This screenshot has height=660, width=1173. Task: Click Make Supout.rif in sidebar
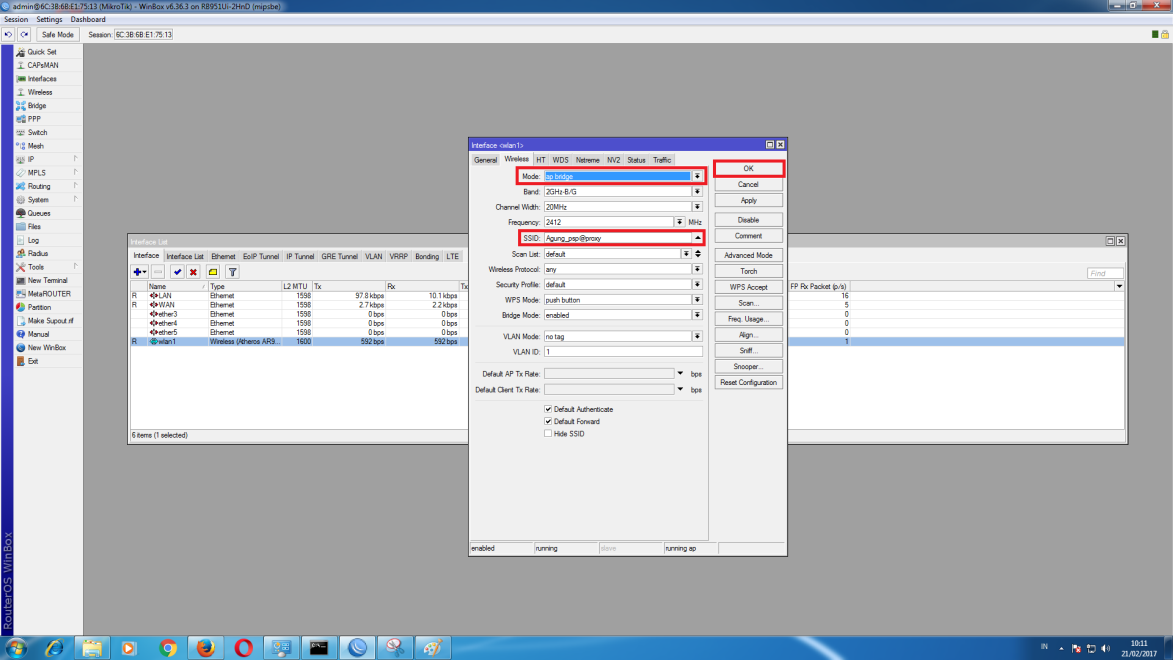tap(50, 321)
